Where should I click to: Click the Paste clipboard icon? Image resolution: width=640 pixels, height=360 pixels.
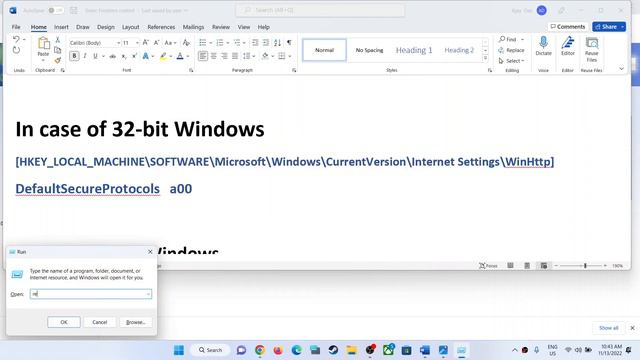pyautogui.click(x=43, y=43)
